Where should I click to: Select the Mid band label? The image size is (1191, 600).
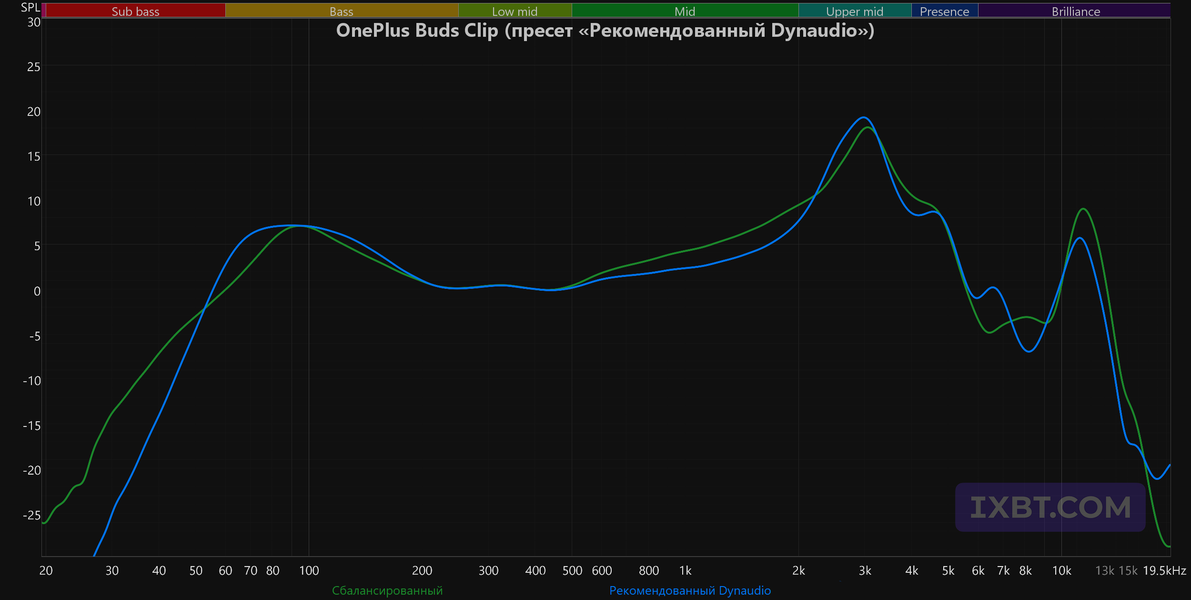685,11
